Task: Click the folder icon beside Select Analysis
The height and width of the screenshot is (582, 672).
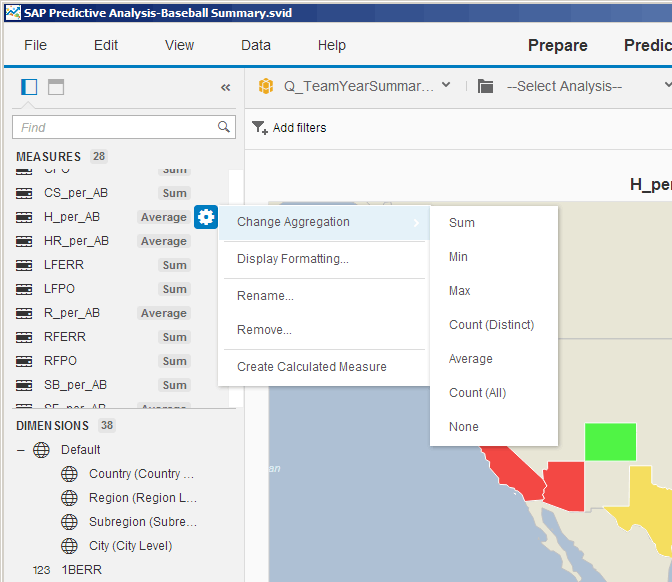Action: tap(486, 86)
